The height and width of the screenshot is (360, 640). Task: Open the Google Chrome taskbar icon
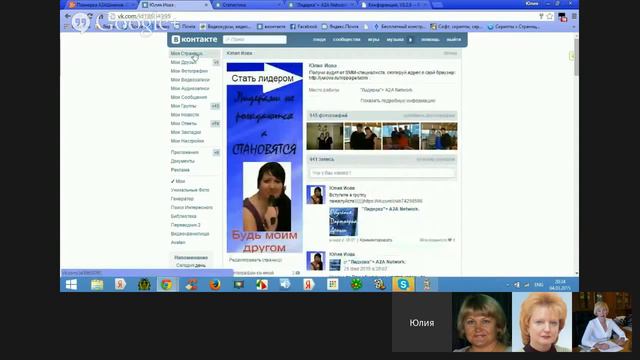[x=167, y=284]
